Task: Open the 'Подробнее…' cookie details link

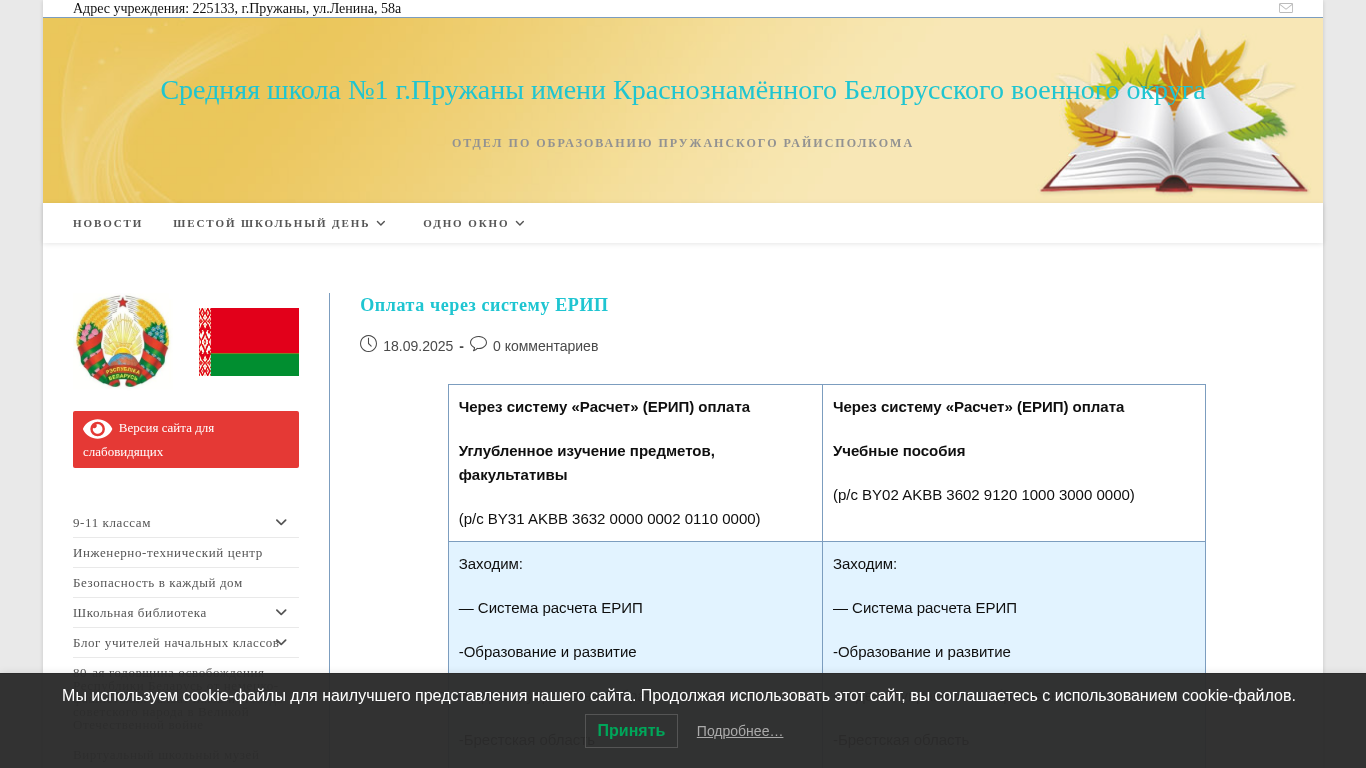Action: 740,731
